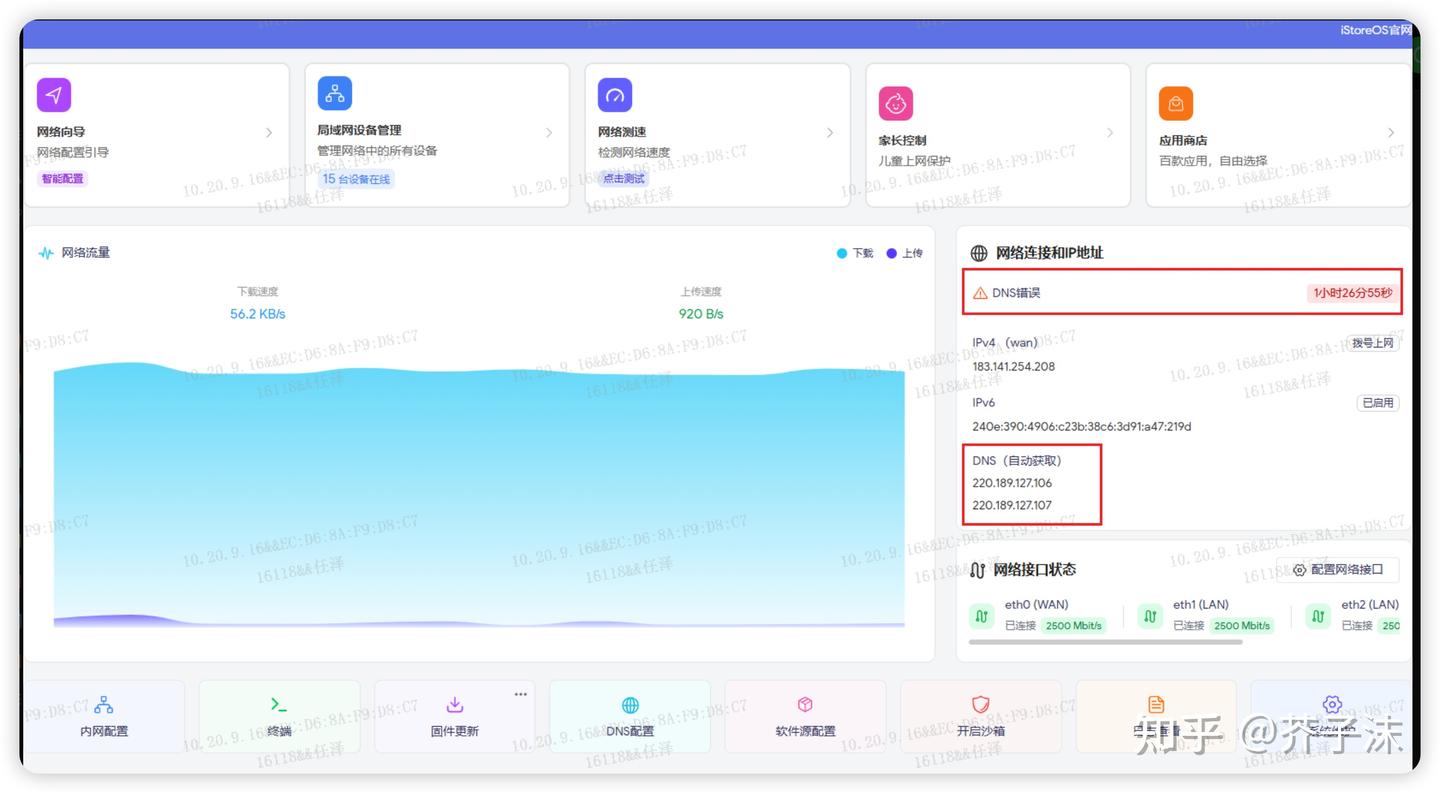
Task: Click the 网络流量 chart area
Action: click(479, 495)
